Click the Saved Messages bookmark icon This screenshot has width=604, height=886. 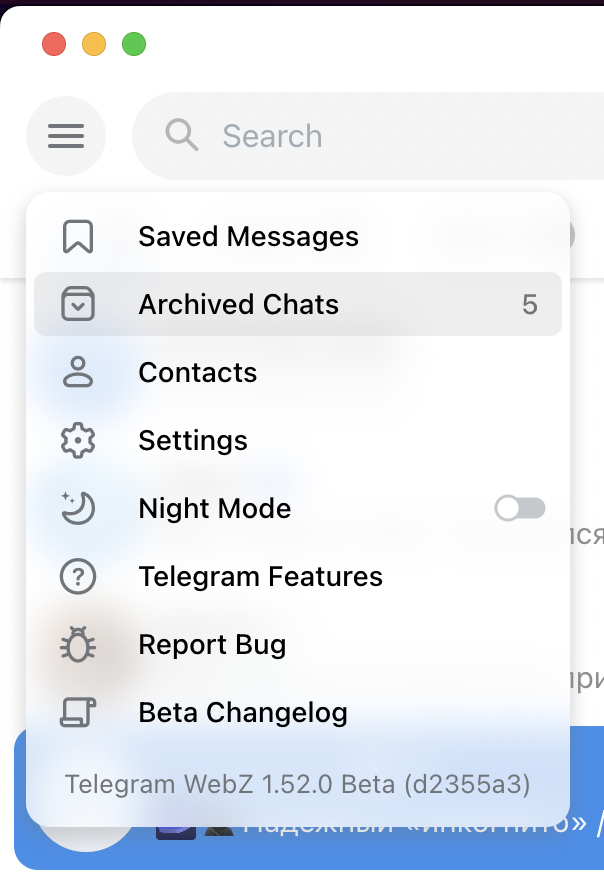tap(77, 237)
